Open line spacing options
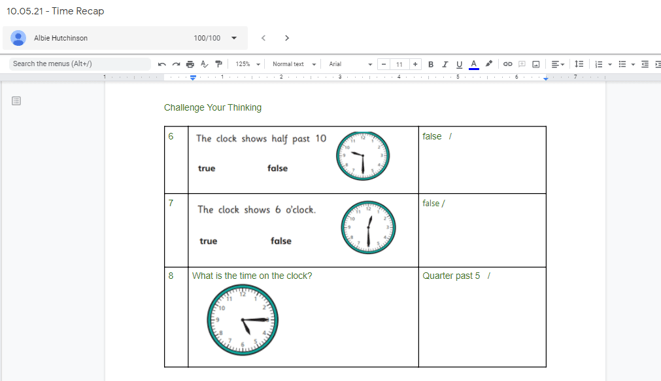Viewport: 661px width, 381px height. [579, 64]
